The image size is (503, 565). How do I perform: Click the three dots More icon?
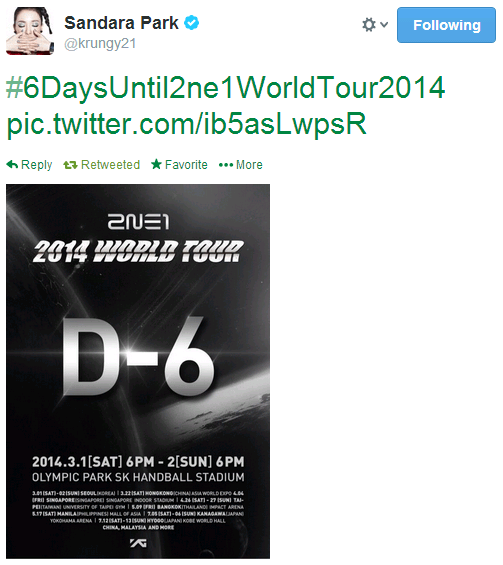(x=226, y=165)
